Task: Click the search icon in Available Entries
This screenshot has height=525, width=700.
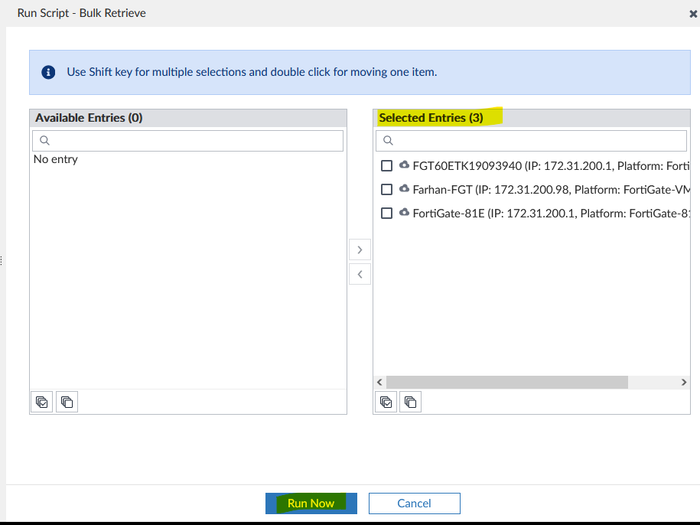Action: click(45, 141)
